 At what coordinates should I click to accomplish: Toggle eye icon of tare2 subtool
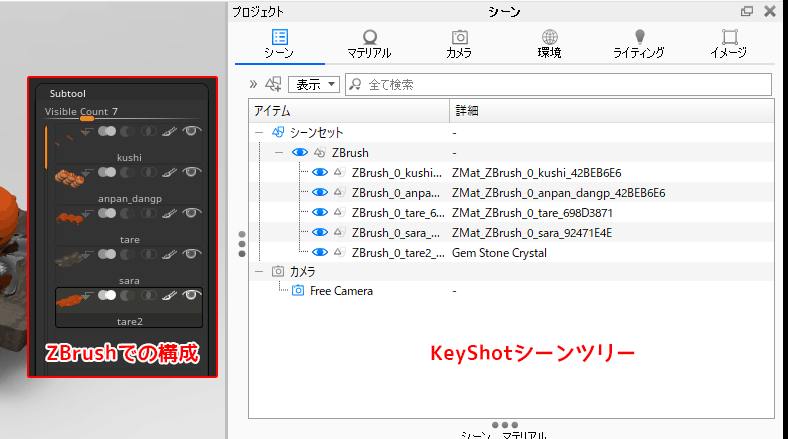coord(190,295)
